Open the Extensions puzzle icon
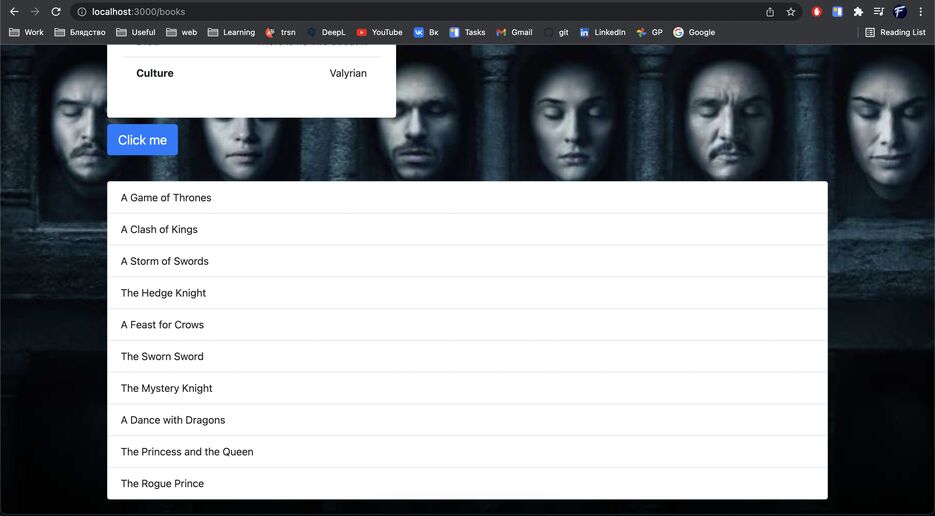935x516 pixels. 858,12
